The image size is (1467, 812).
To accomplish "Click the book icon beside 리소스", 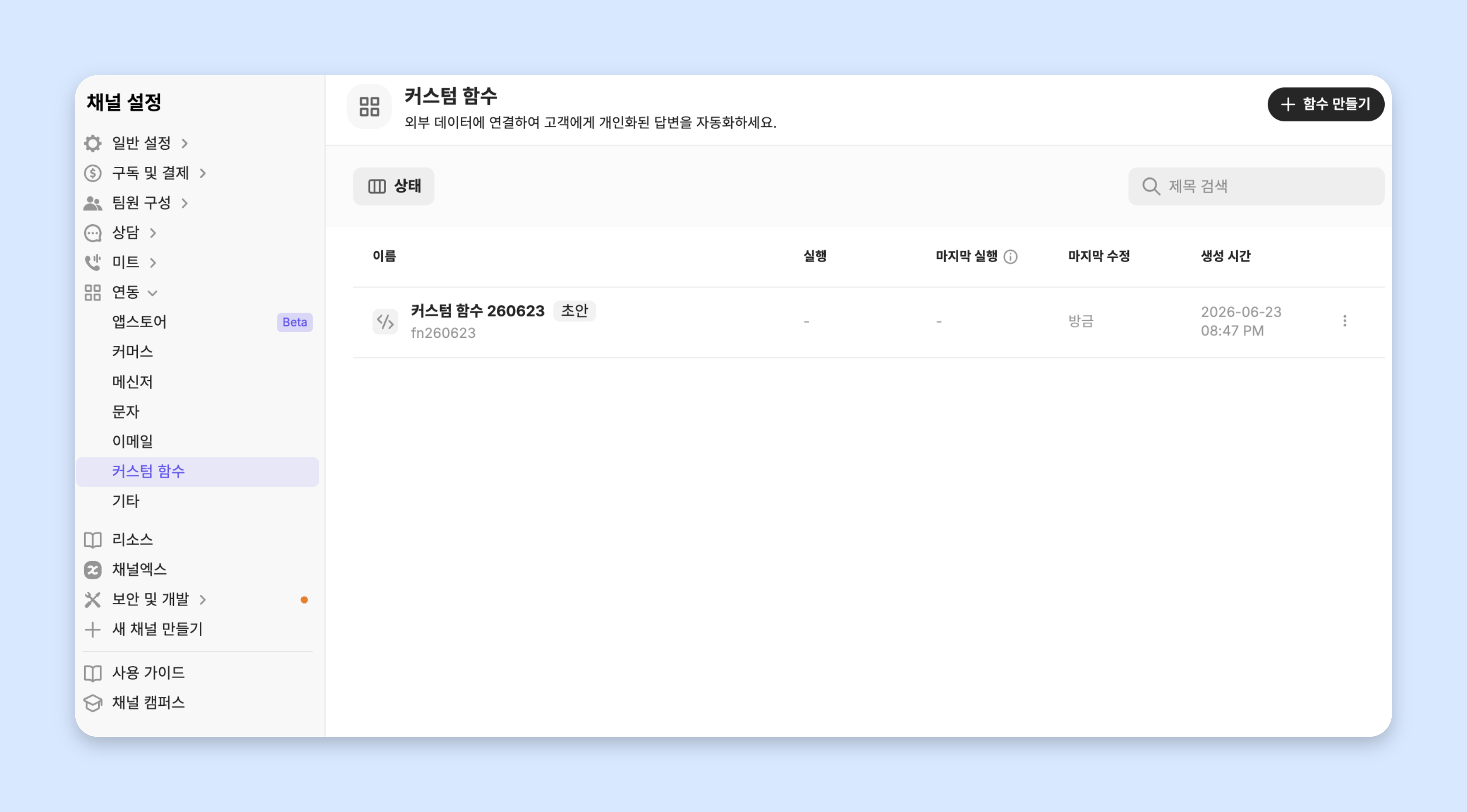I will 93,539.
